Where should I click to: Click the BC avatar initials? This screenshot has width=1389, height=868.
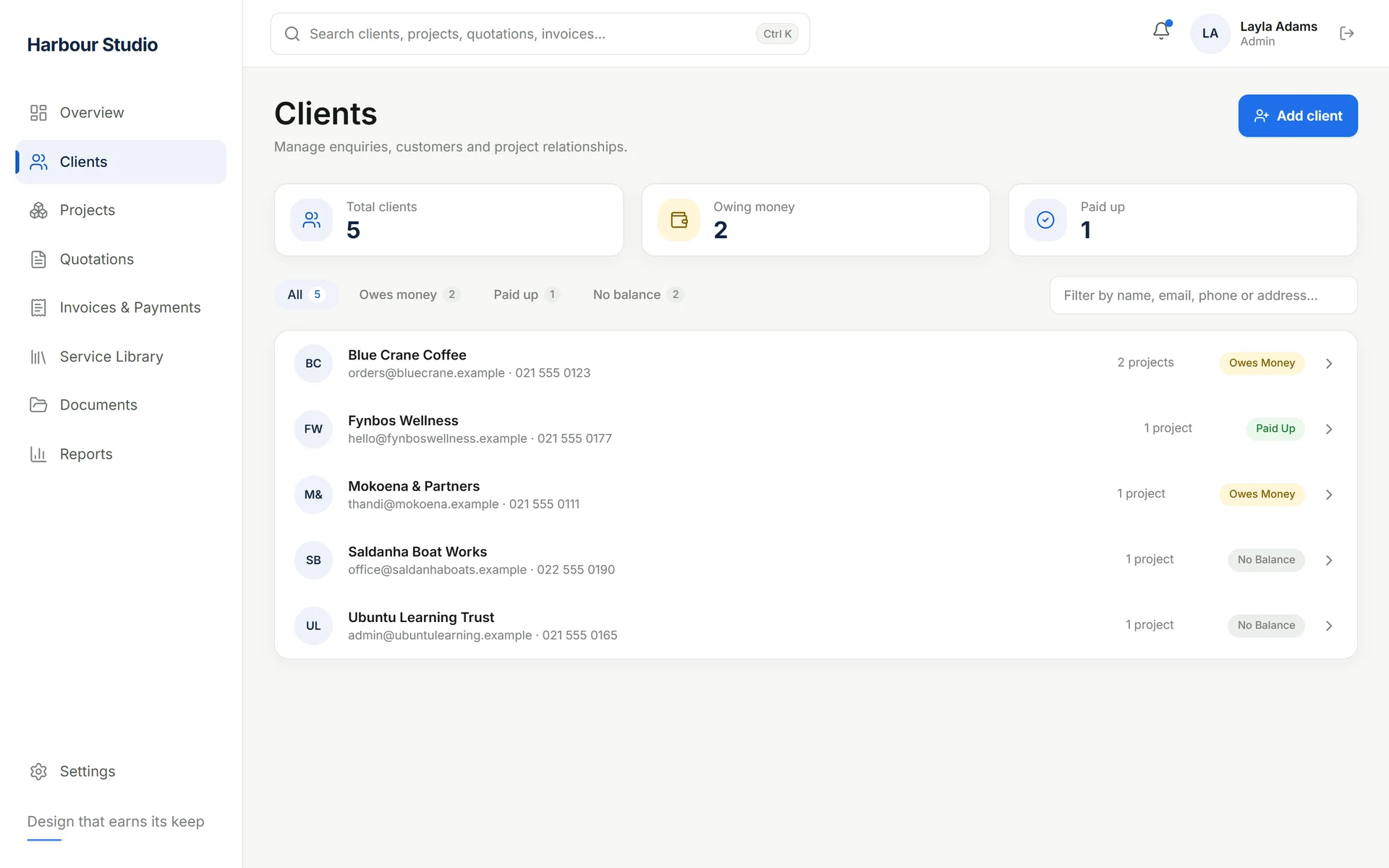pyautogui.click(x=313, y=364)
